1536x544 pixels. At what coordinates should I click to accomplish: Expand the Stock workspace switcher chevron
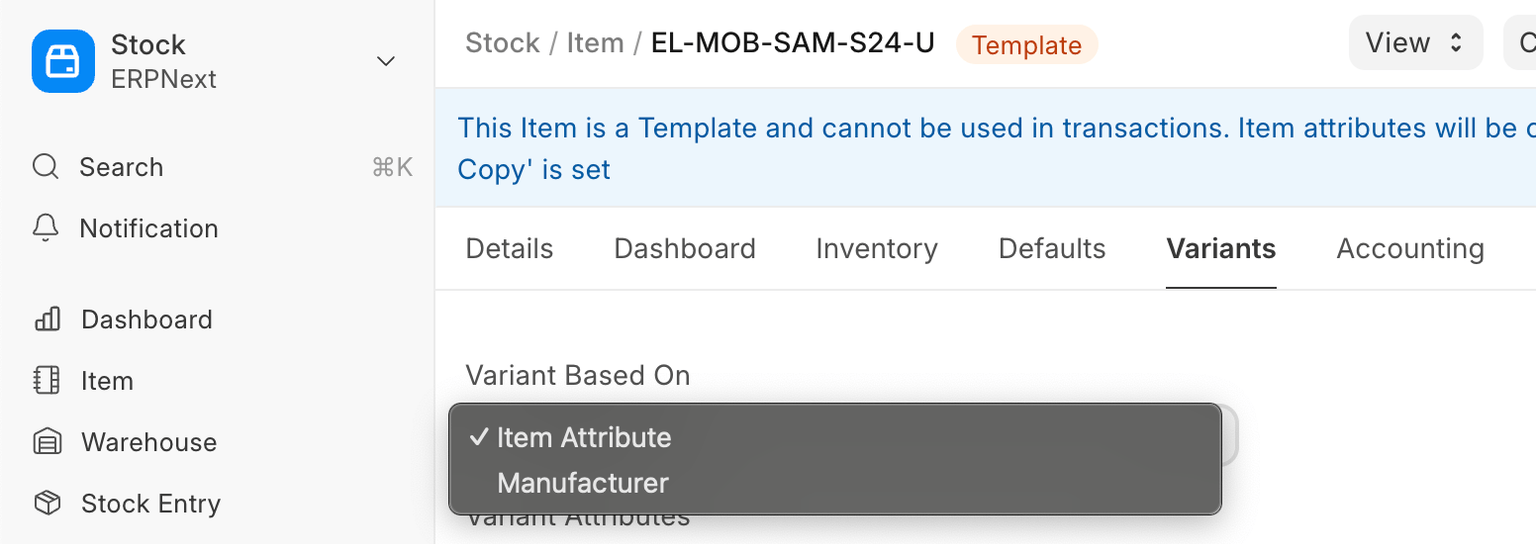point(386,62)
